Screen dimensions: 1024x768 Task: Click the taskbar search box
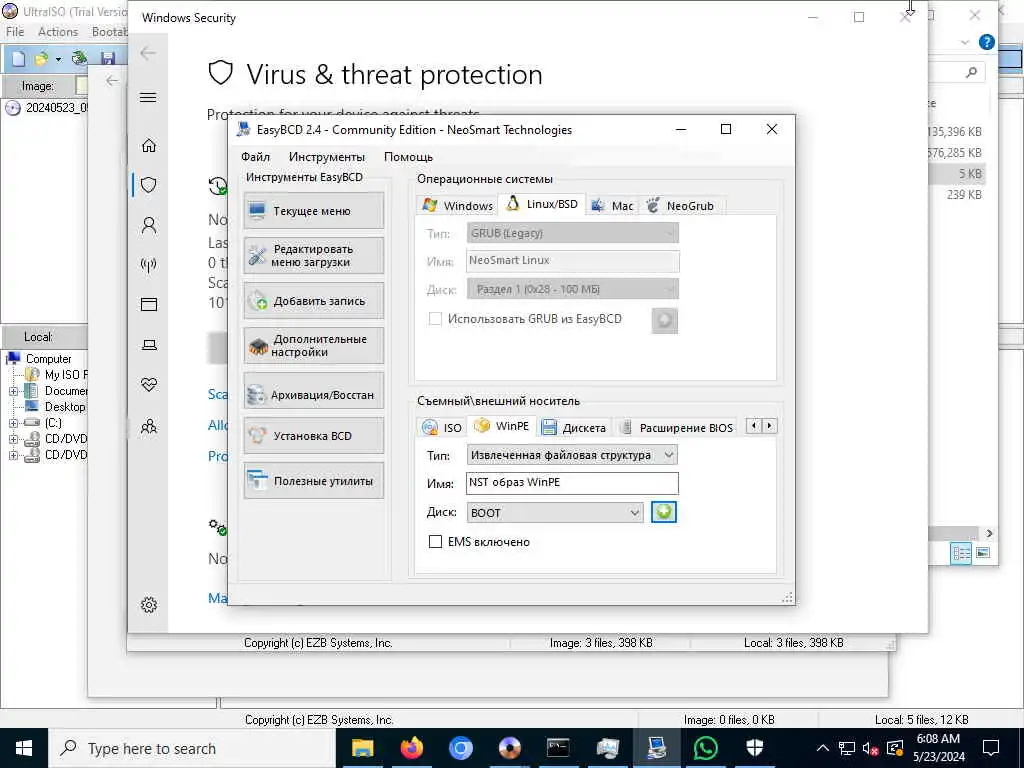pyautogui.click(x=192, y=748)
